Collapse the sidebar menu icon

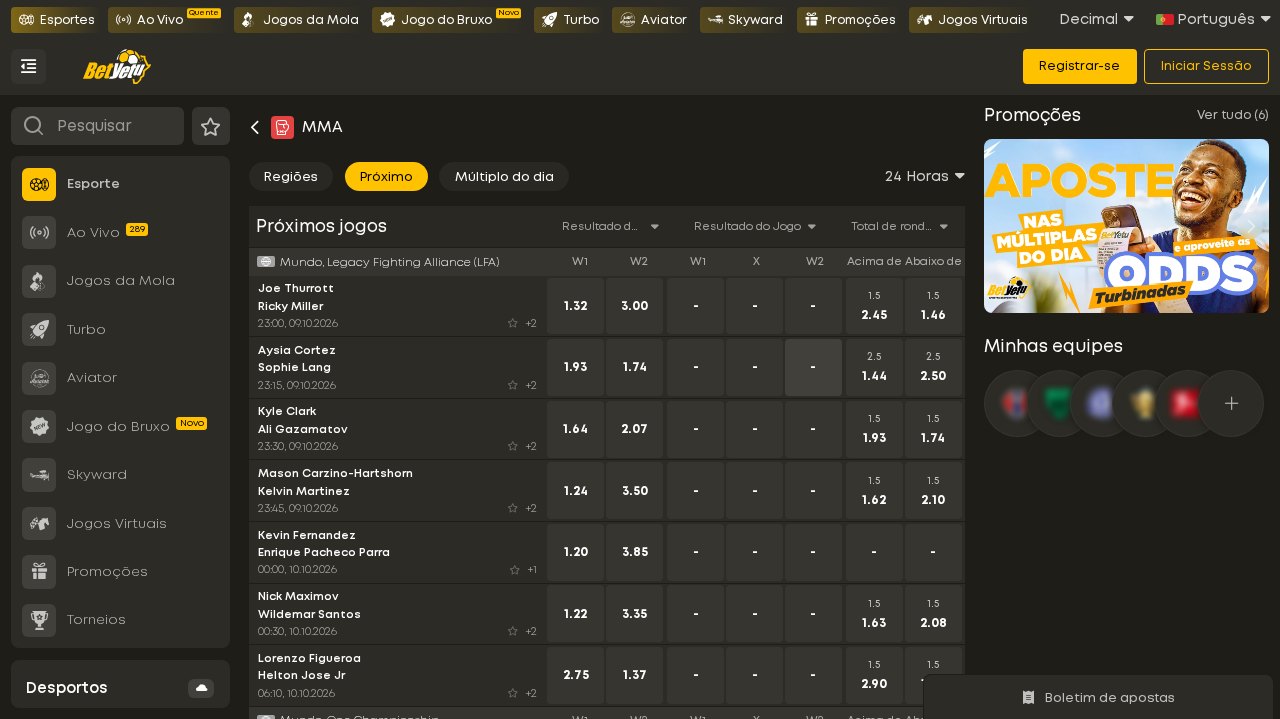click(29, 66)
